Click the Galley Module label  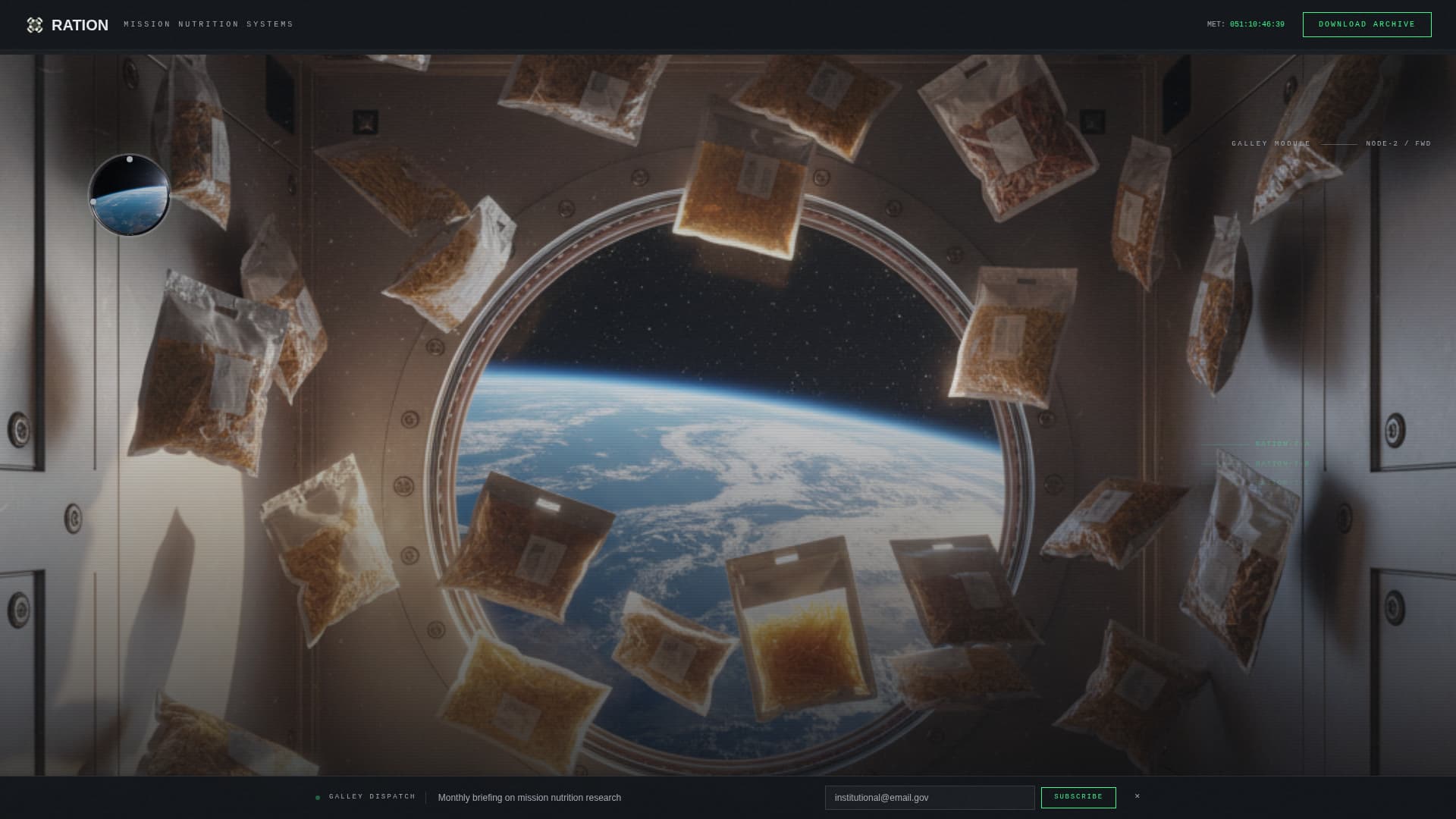pyautogui.click(x=1271, y=143)
